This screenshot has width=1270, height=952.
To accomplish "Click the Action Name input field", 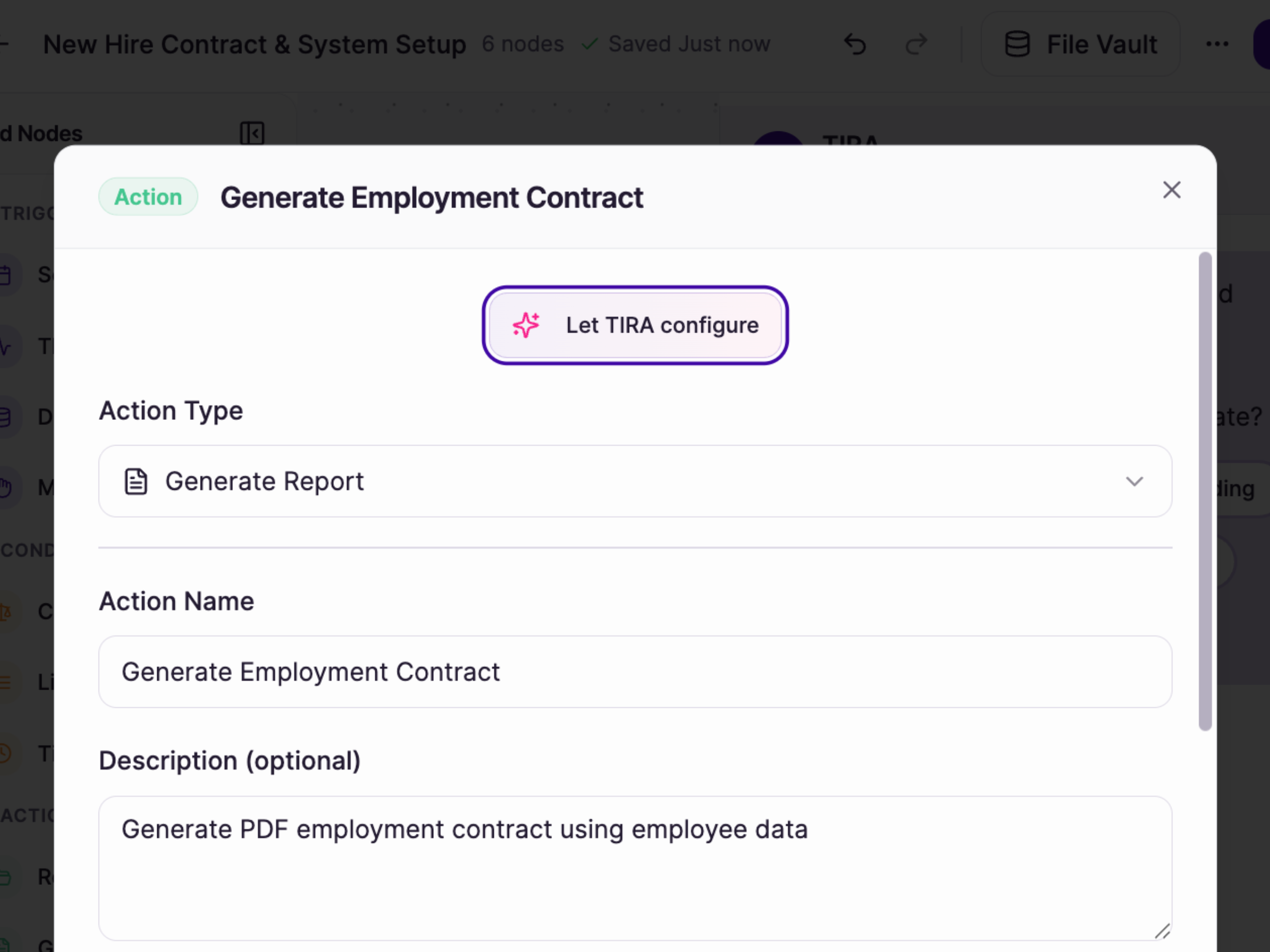I will (x=635, y=671).
